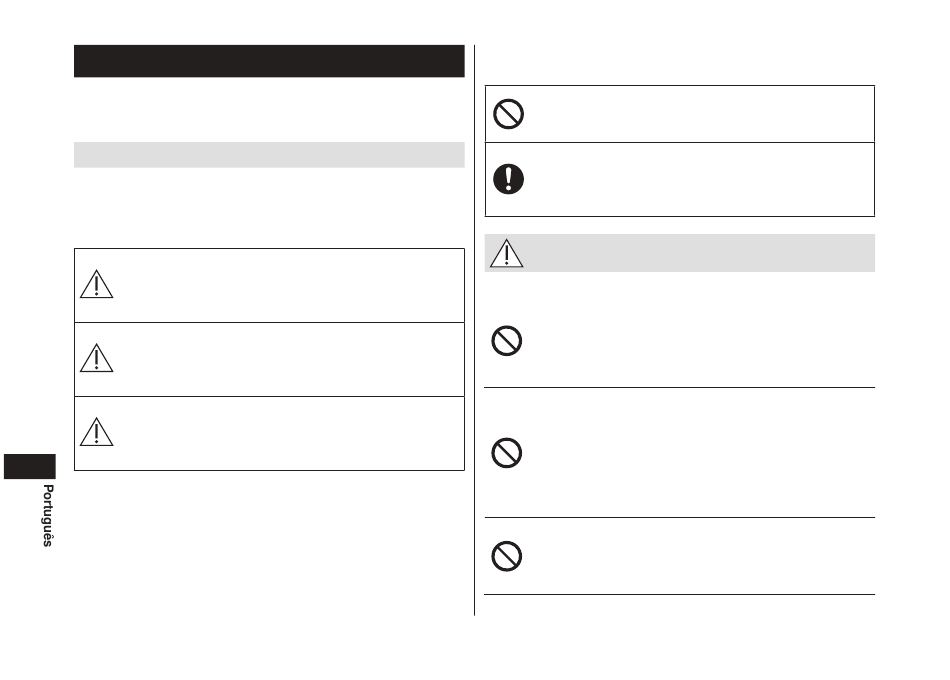Select the black tab block above Português
Viewport: 950px width, 680px height.
click(30, 467)
